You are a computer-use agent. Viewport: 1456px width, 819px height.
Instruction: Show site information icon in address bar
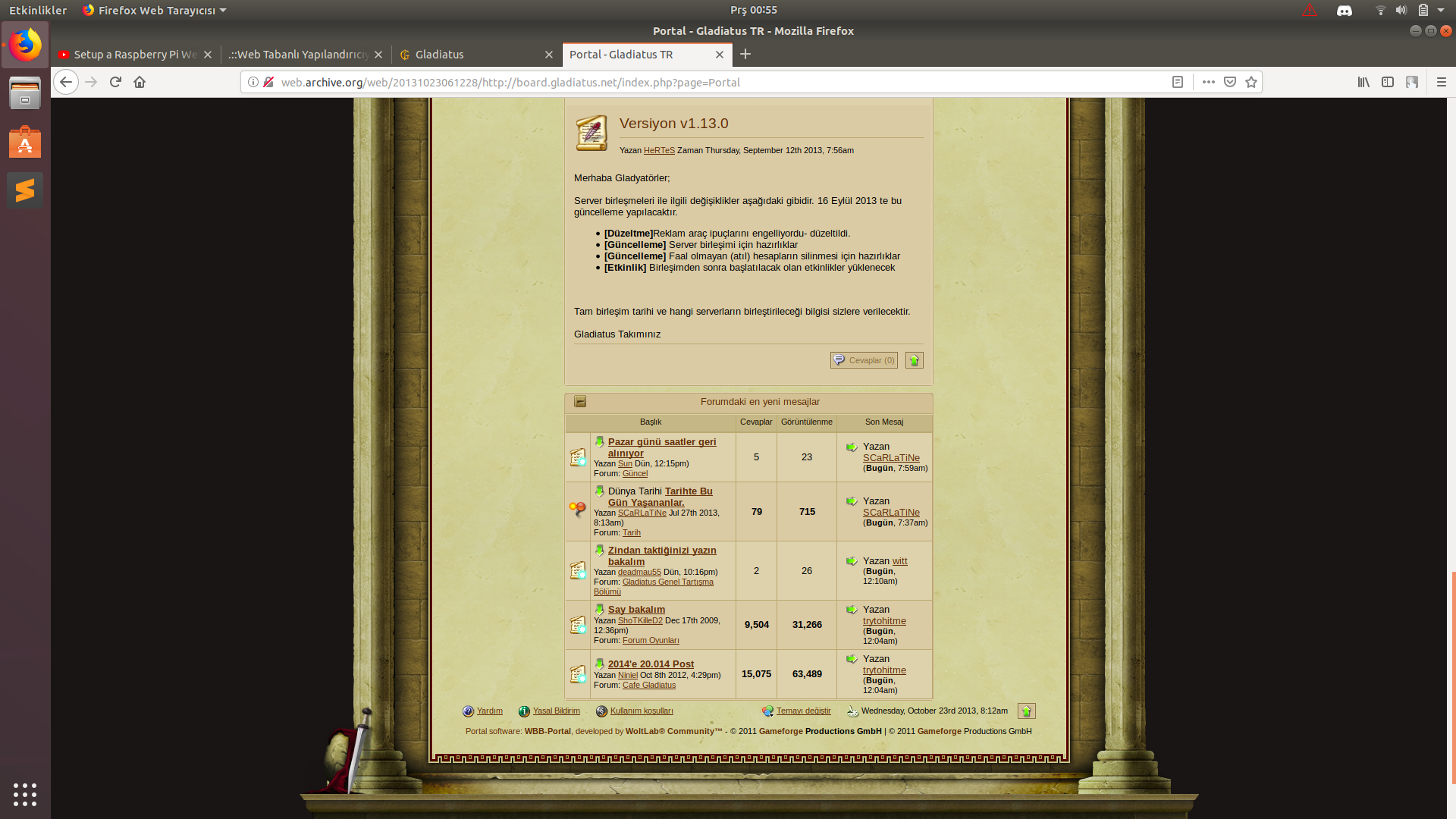(253, 82)
